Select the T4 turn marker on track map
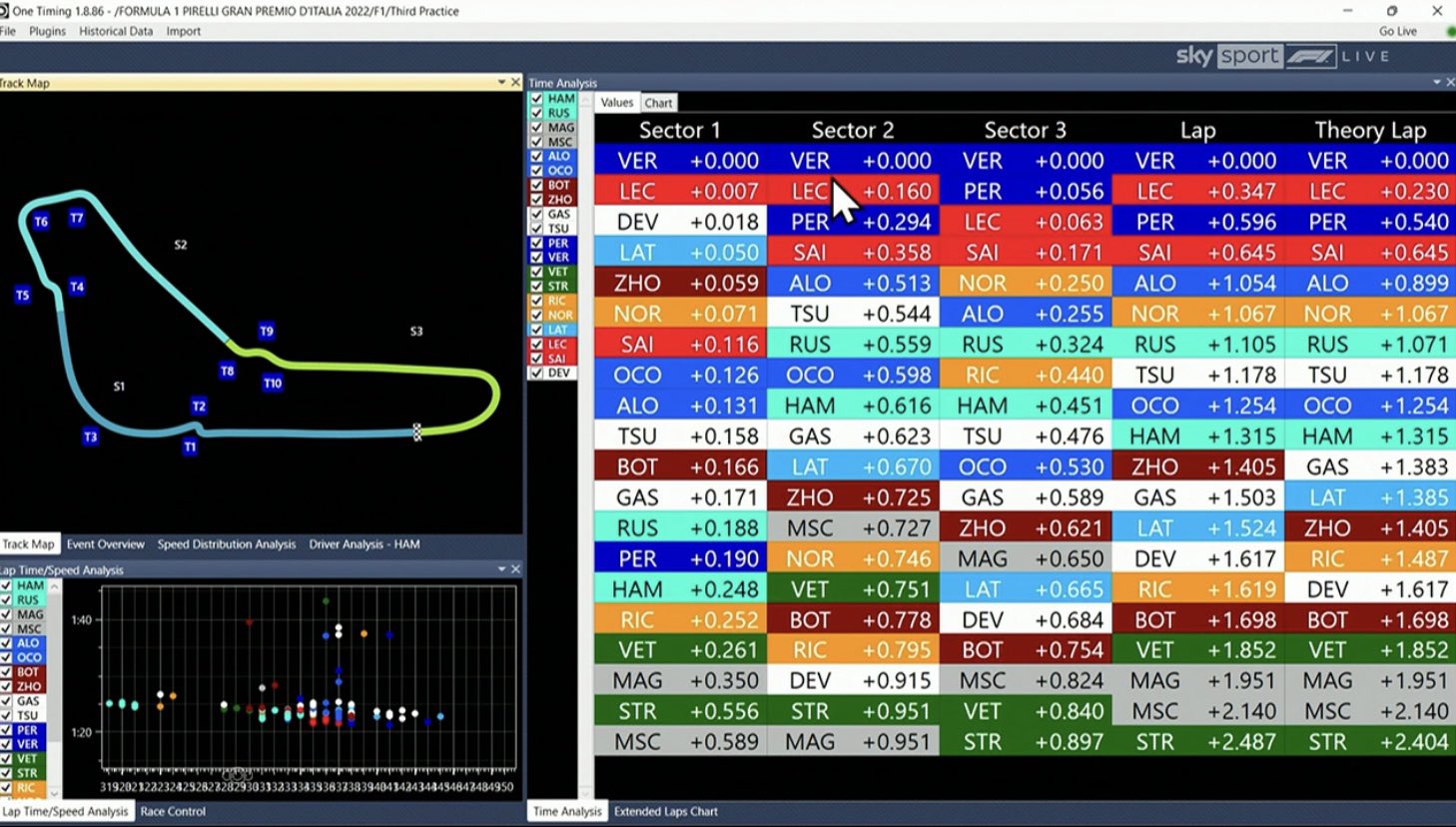Viewport: 1456px width, 827px height. (77, 287)
